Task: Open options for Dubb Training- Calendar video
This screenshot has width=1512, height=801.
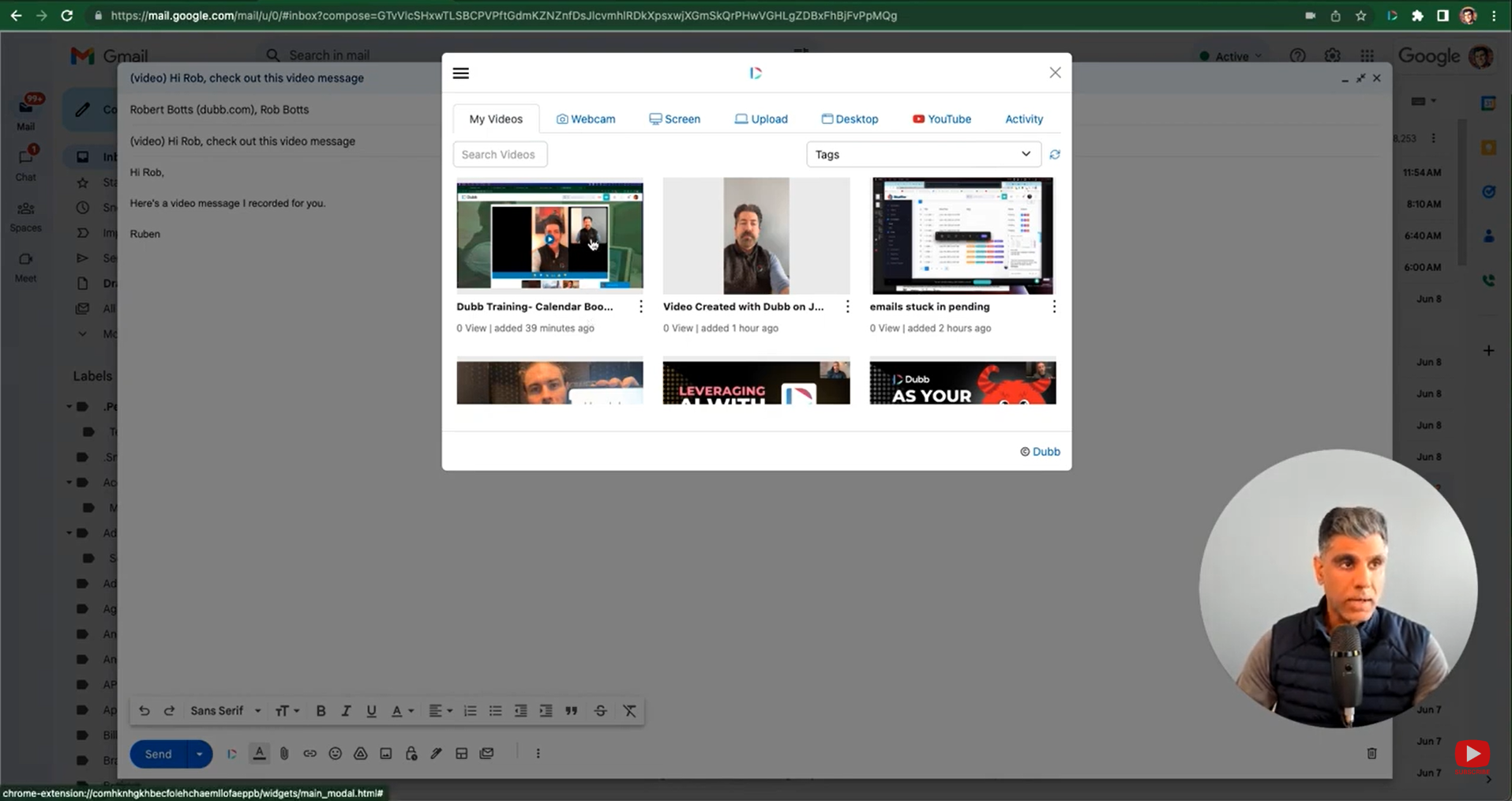Action: click(x=640, y=306)
